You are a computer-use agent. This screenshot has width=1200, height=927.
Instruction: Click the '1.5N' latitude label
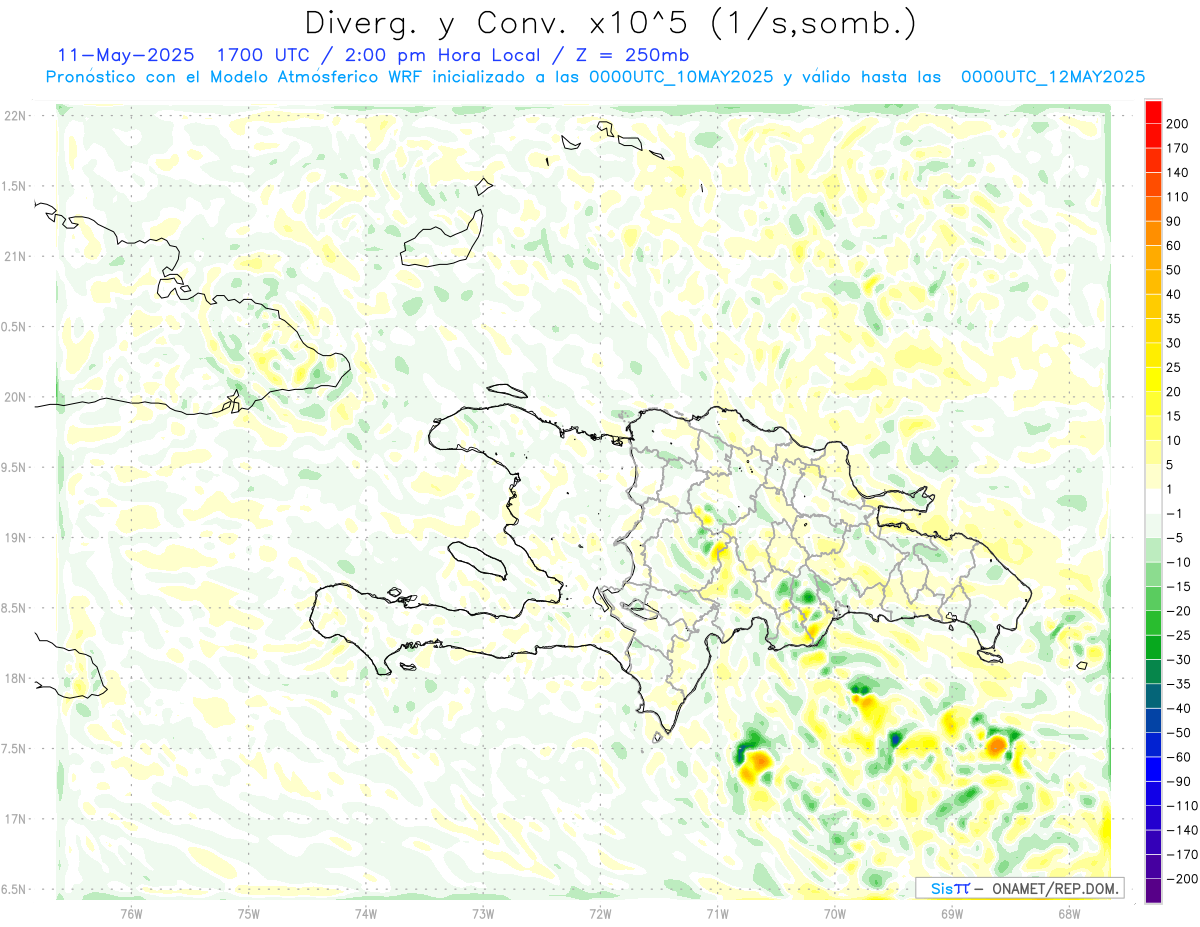tap(15, 186)
